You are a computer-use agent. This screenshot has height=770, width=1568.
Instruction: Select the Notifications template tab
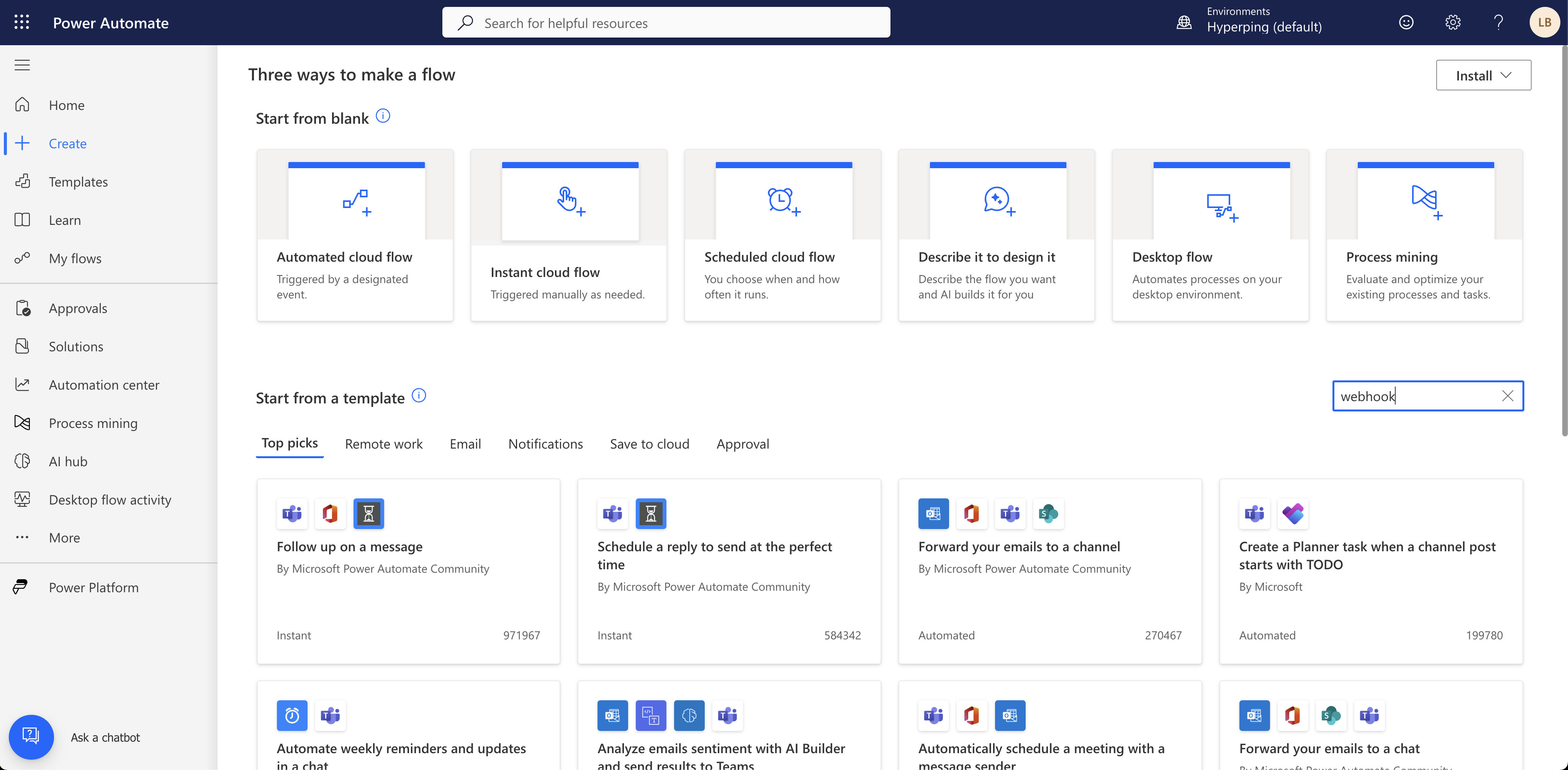[x=545, y=444]
